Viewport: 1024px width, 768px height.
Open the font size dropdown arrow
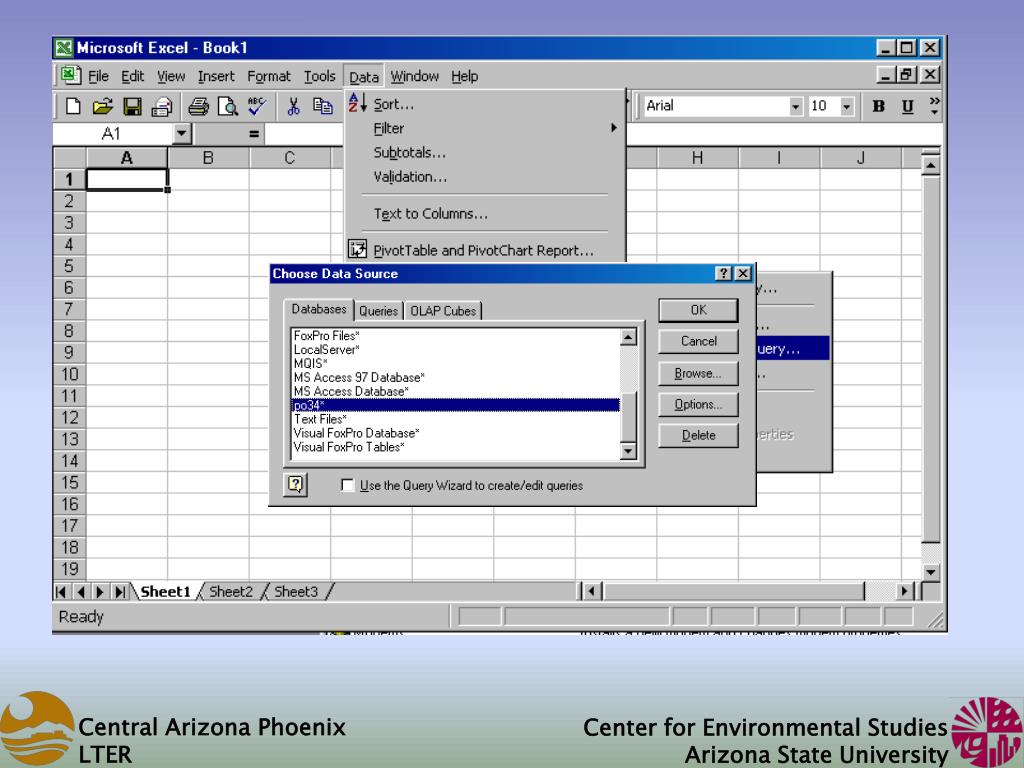[x=847, y=106]
